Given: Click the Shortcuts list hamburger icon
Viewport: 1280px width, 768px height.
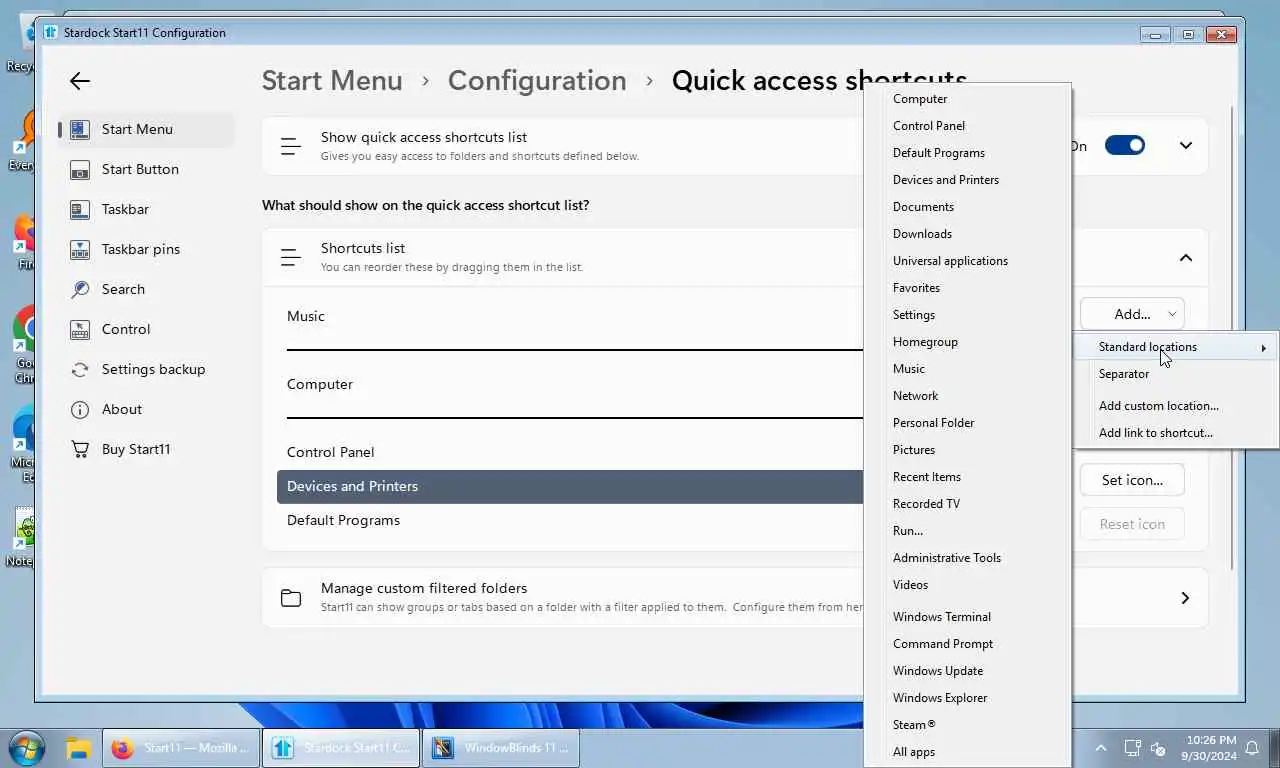Looking at the screenshot, I should click(x=291, y=258).
